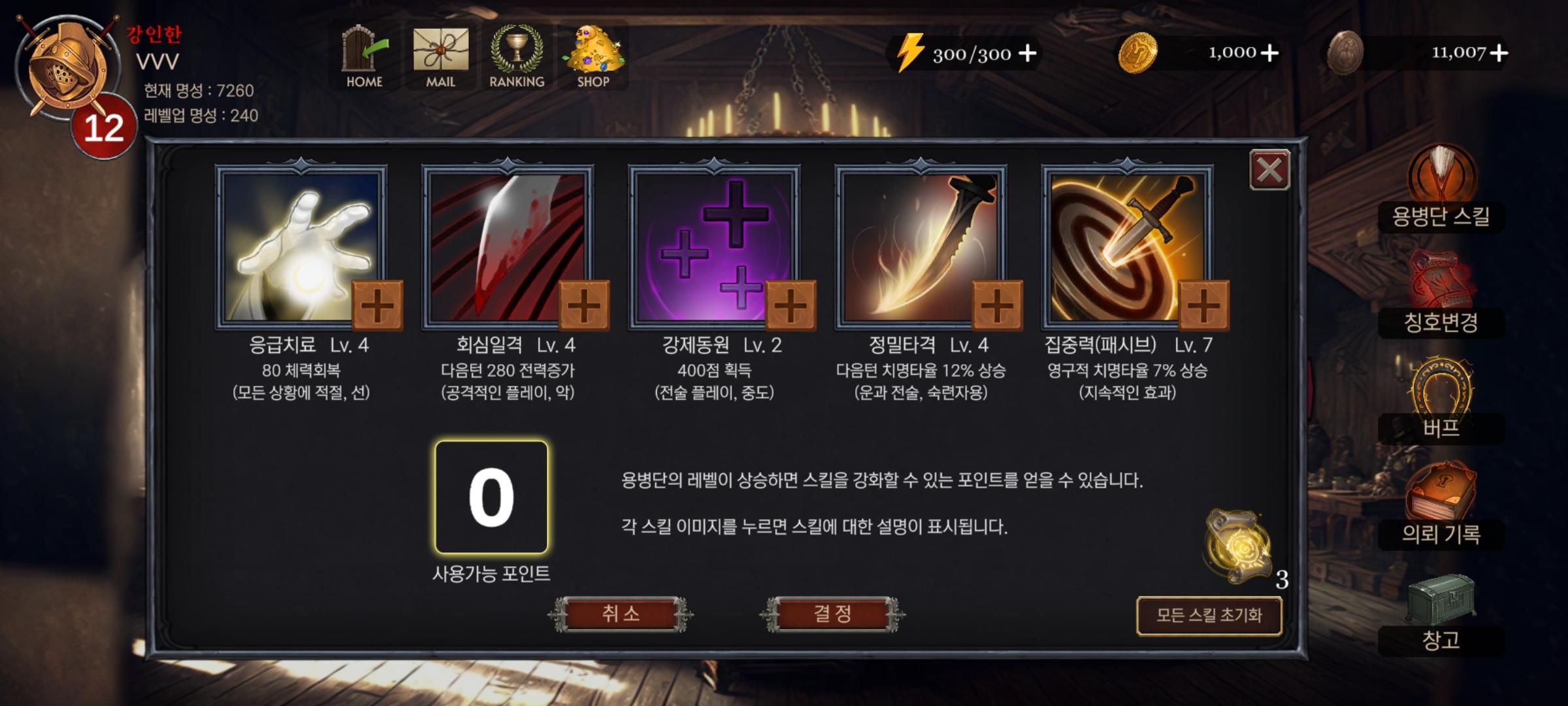This screenshot has width=1568, height=706.
Task: View the 응급치료 glowing hand skill image
Action: (x=301, y=247)
